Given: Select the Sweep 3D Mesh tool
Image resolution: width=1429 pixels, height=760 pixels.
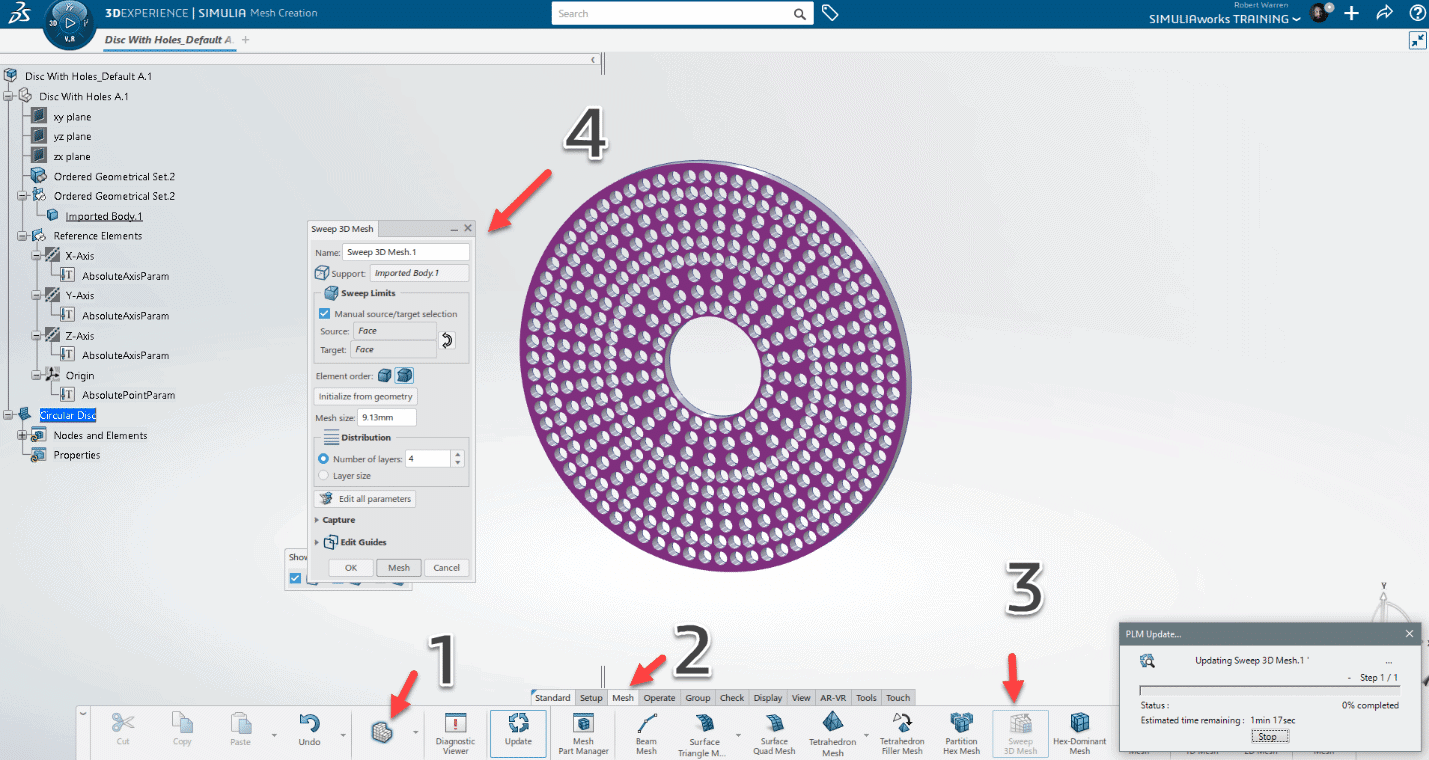Looking at the screenshot, I should (1020, 733).
